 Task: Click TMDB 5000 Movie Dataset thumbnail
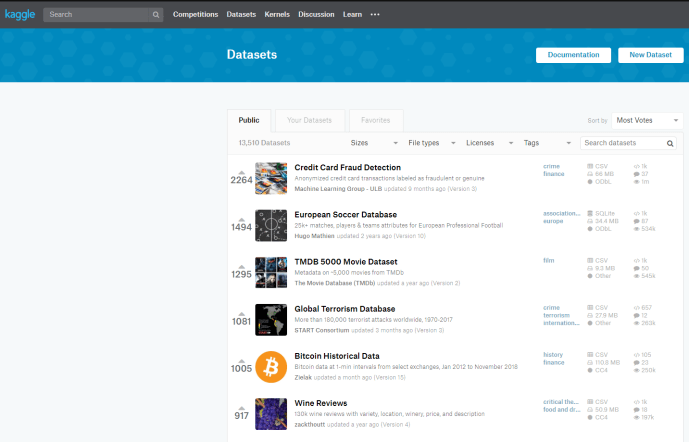click(271, 272)
